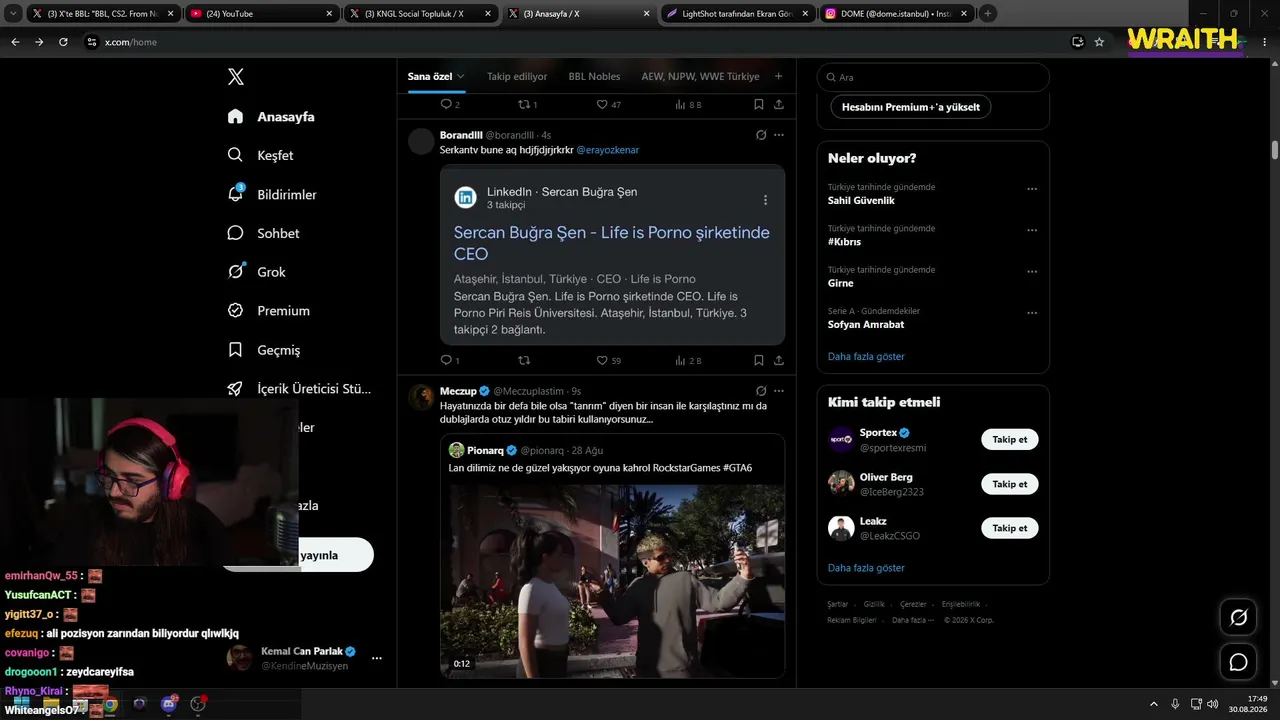The image size is (1280, 720).
Task: Open the AEW, NJPW, WWE Türkiye tab
Action: click(x=700, y=76)
